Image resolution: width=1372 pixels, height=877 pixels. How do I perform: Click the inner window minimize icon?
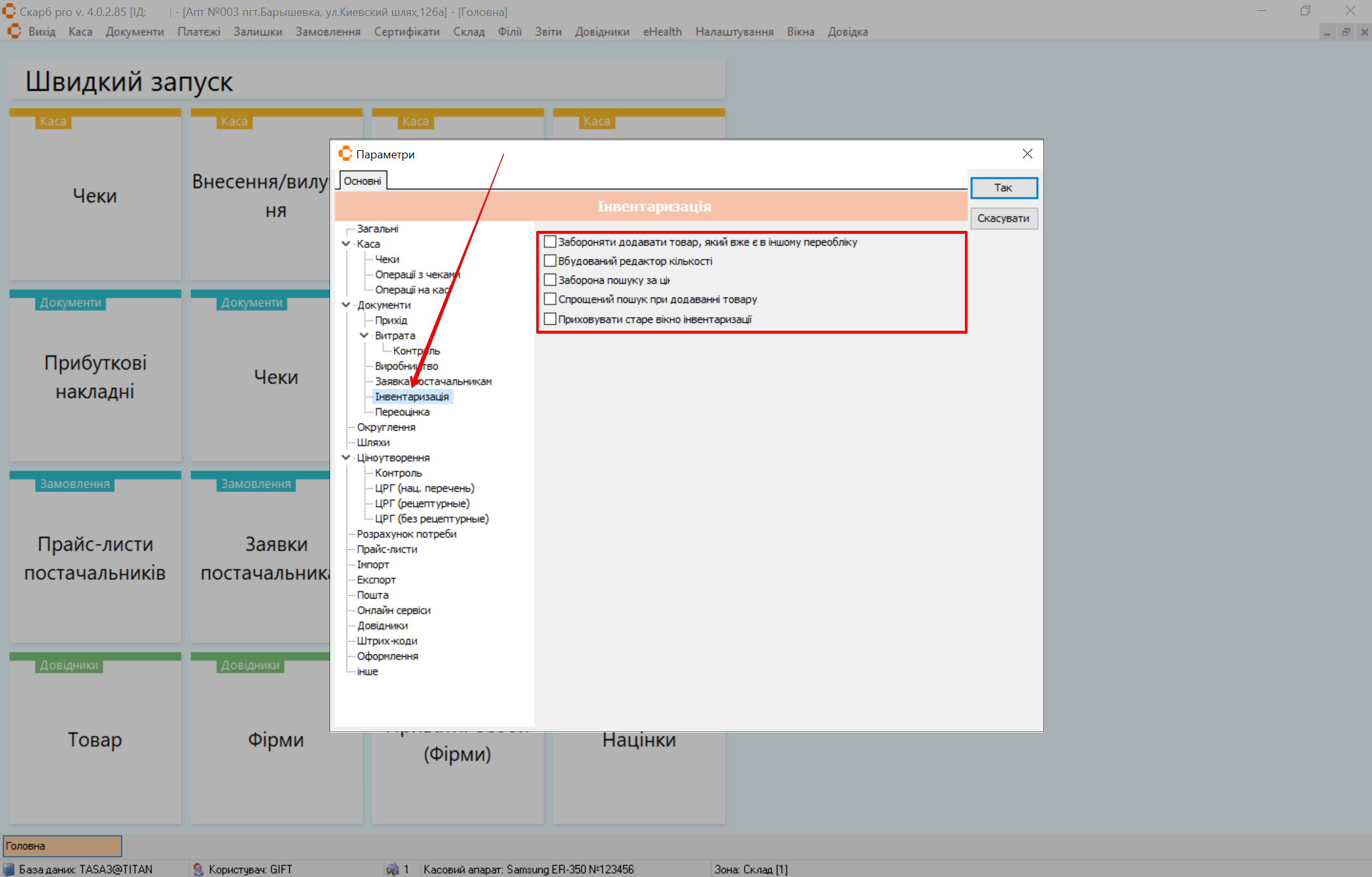point(1327,32)
